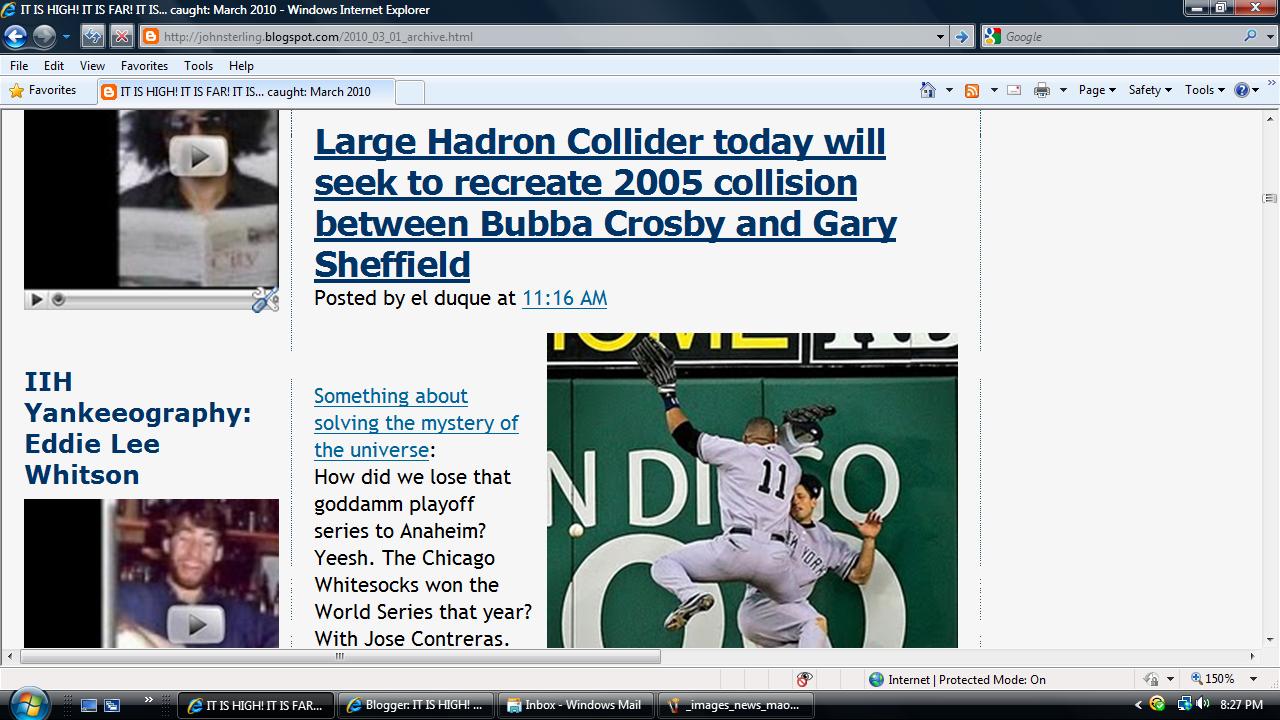
Task: Click the Bubba Crosby collision photo
Action: pos(752,490)
